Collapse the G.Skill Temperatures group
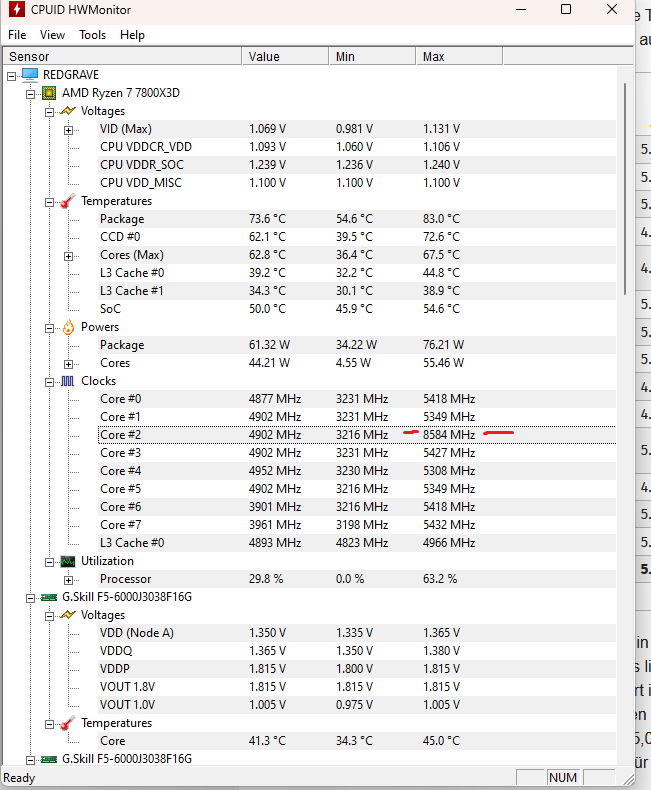Screen dimensions: 651x790 (x=49, y=725)
